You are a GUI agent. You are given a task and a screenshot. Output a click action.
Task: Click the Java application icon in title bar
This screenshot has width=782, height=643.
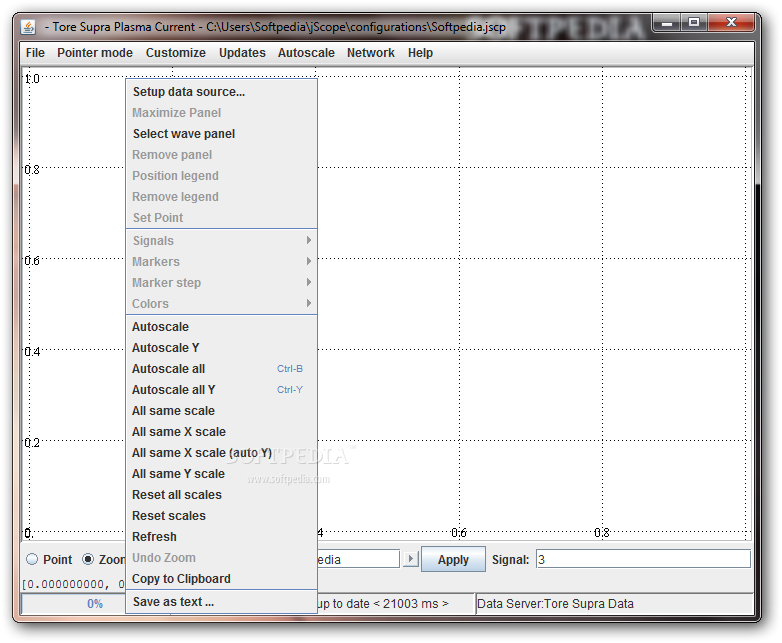coord(28,26)
